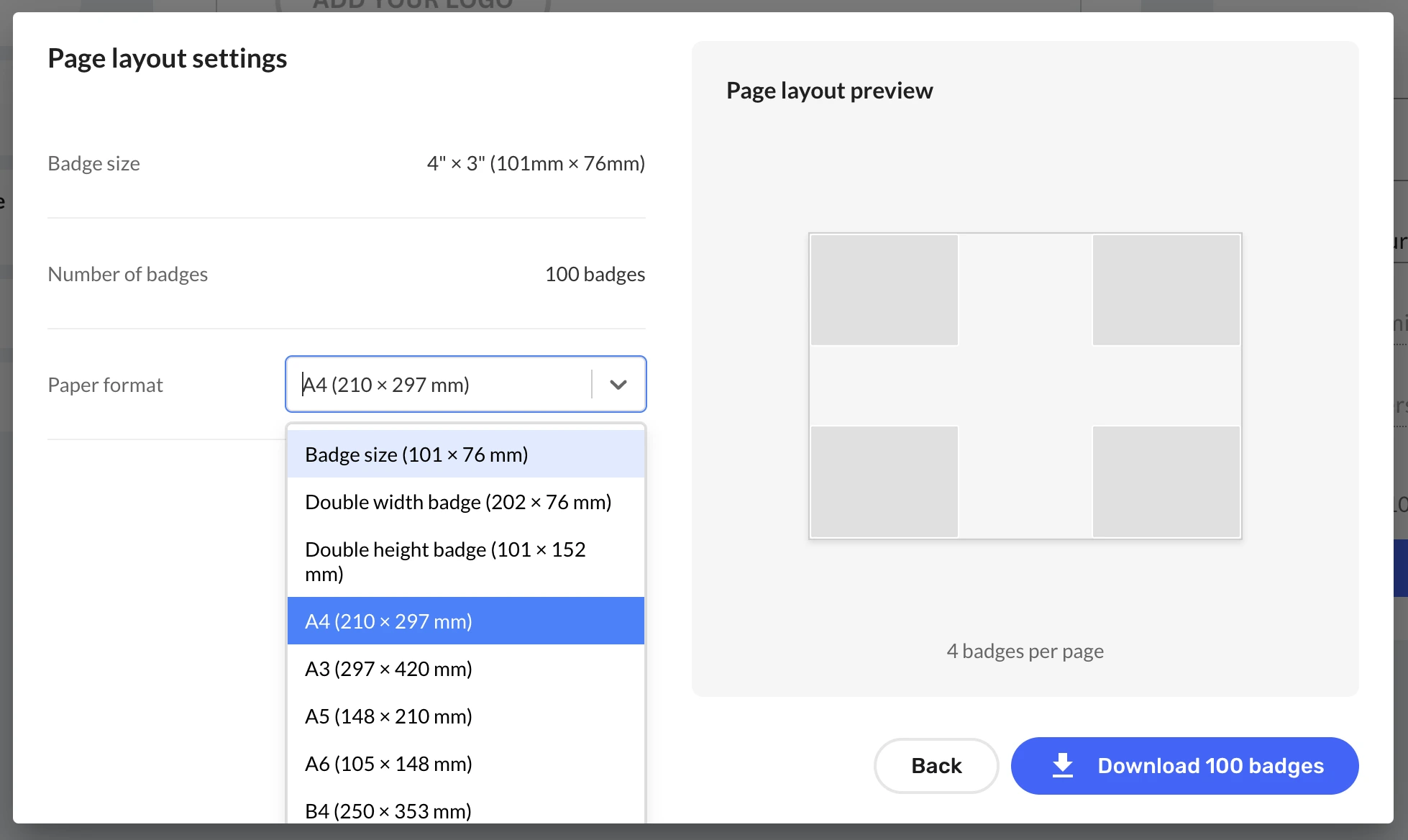
Task: Click the download icon on the blue button
Action: pyautogui.click(x=1063, y=765)
